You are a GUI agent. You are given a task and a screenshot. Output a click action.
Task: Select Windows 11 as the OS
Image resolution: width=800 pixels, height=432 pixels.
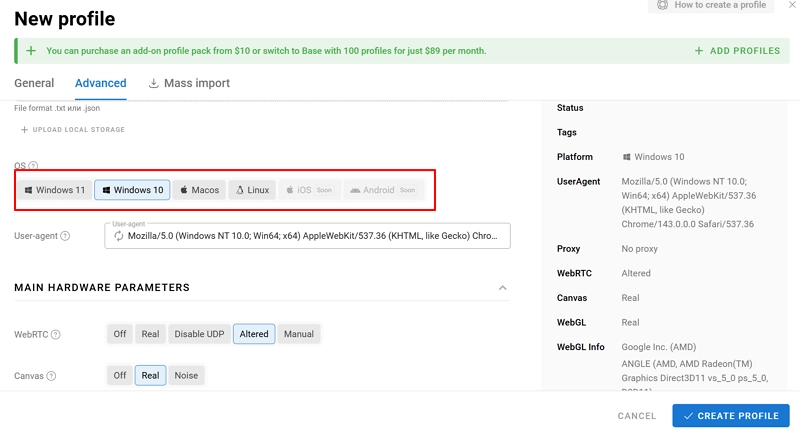(x=54, y=190)
